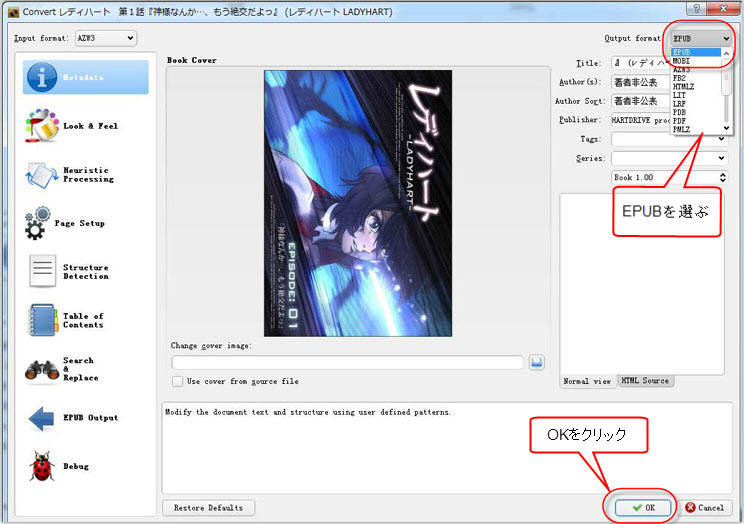744x524 pixels.
Task: Open the Debug section
Action: [x=59, y=466]
